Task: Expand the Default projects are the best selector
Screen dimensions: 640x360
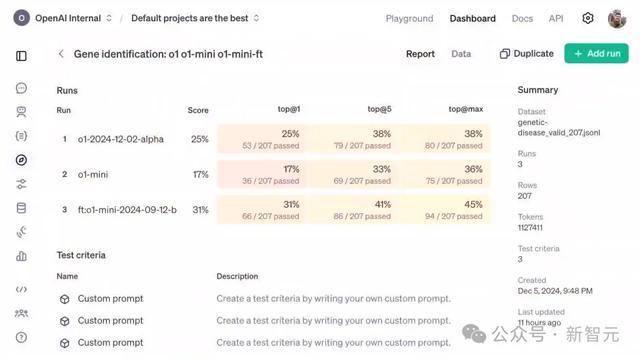Action: [195, 18]
